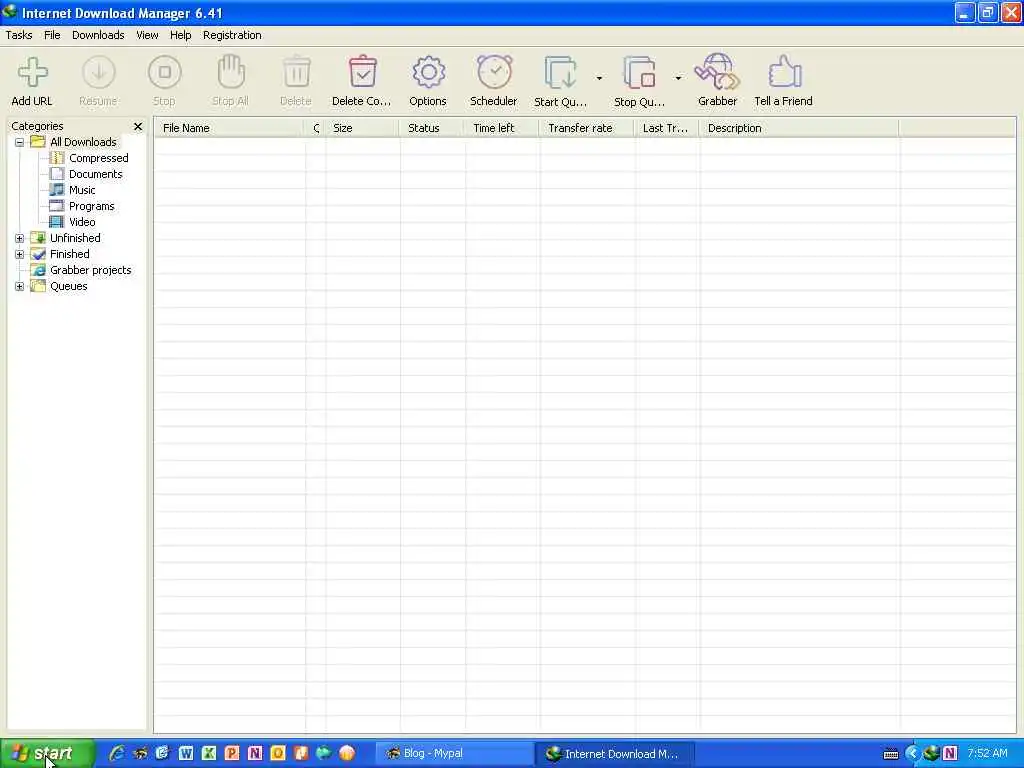This screenshot has width=1024, height=768.
Task: Select the Queues tree item
Action: pos(69,286)
